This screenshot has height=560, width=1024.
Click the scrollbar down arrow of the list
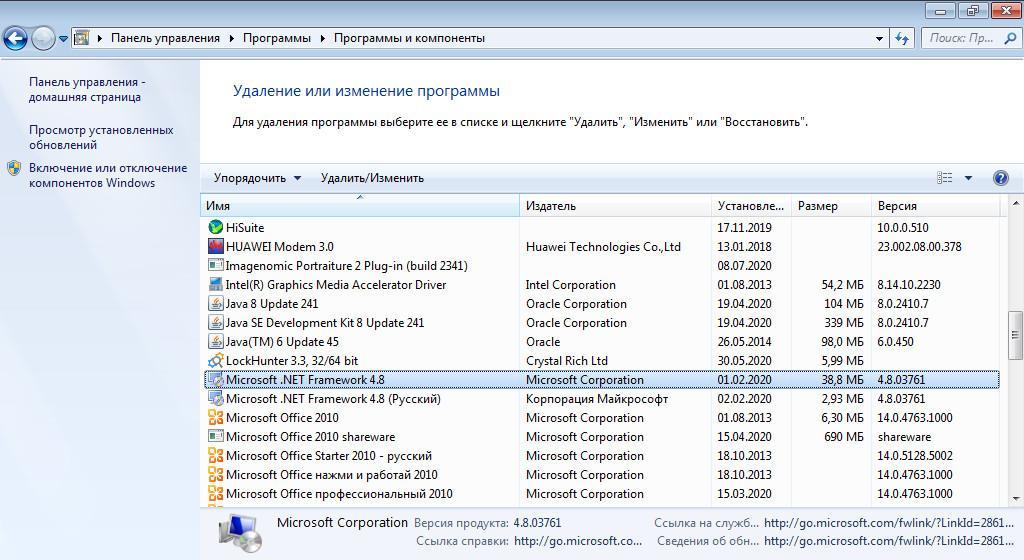click(x=1016, y=499)
